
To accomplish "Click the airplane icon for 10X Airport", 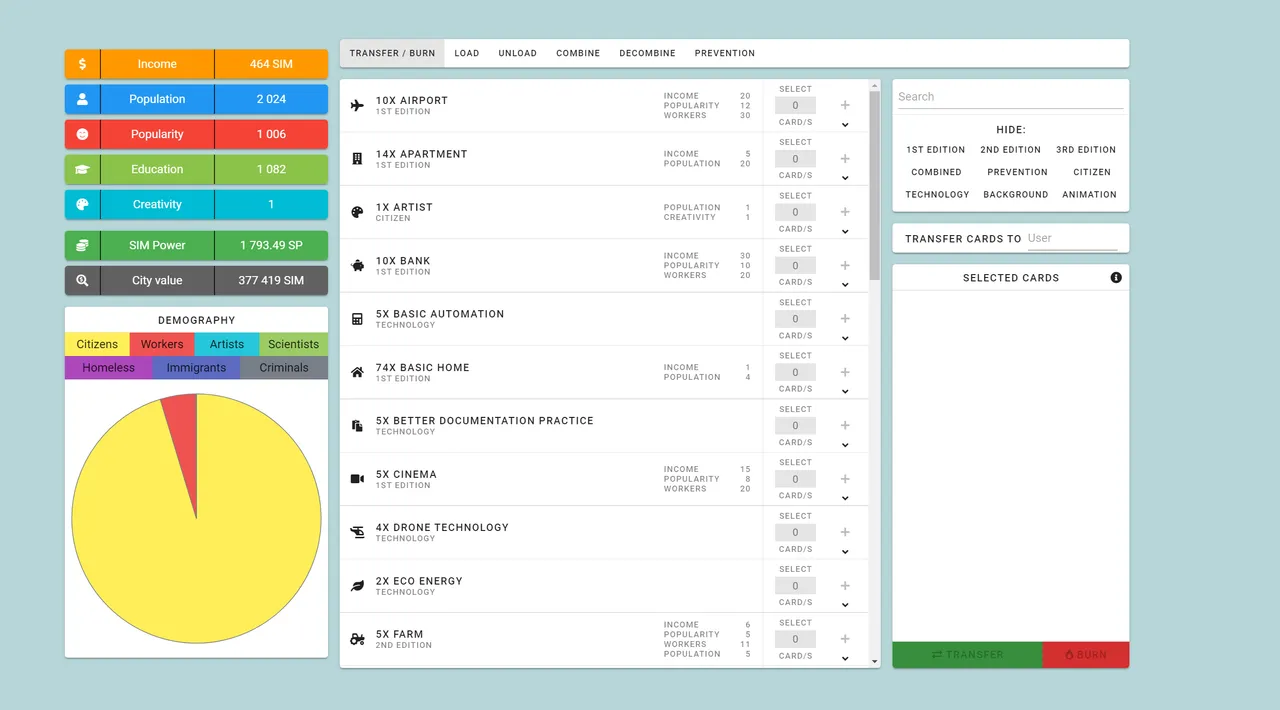I will (x=357, y=105).
